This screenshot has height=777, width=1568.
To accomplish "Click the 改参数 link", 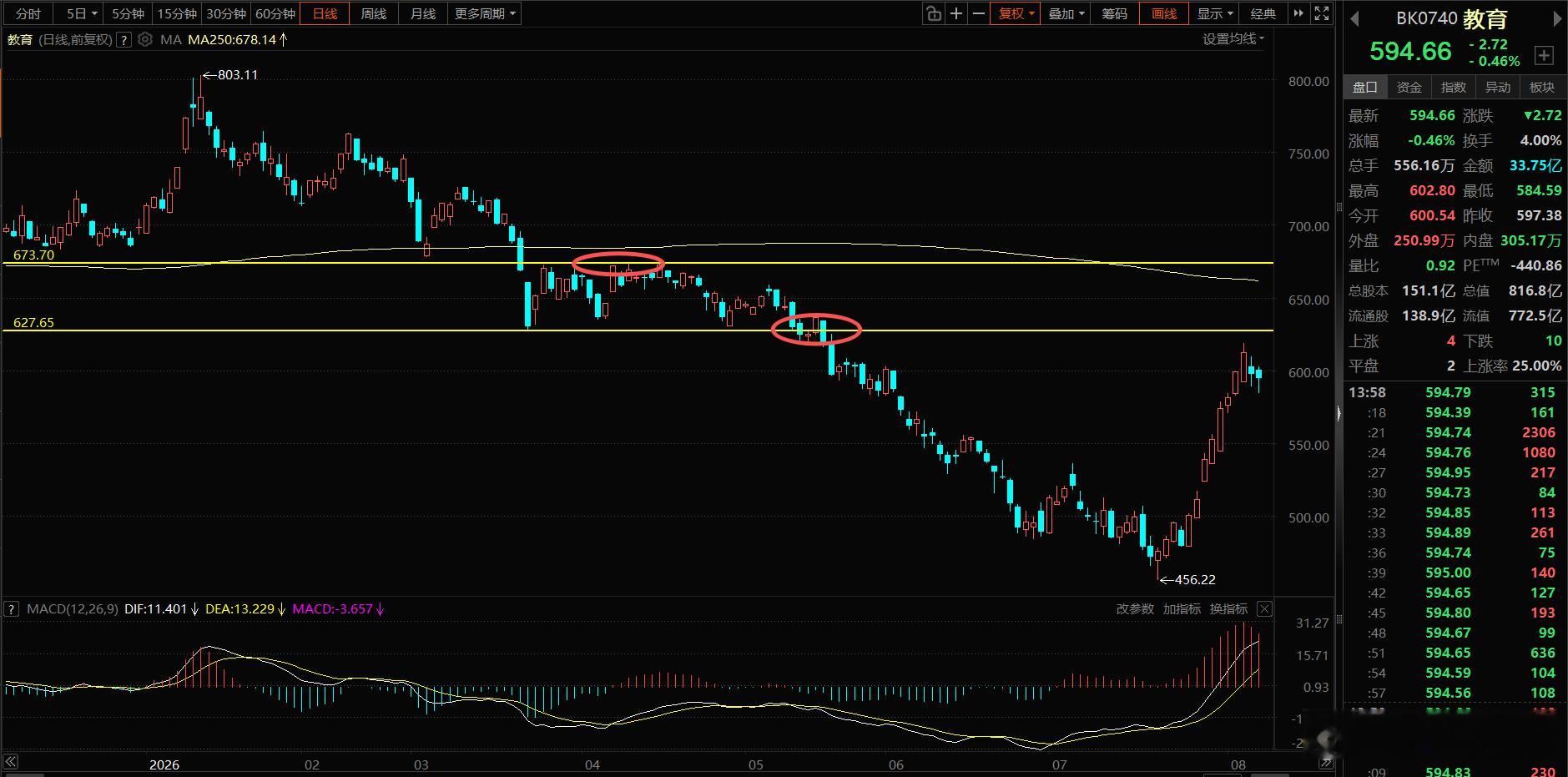I will [1135, 608].
